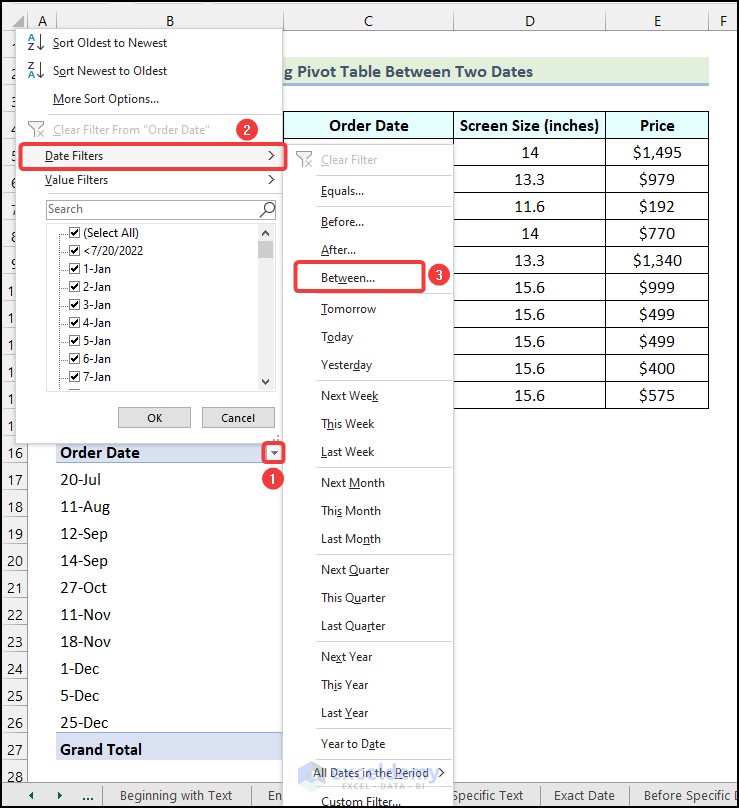
Task: Filter by Today
Action: [x=337, y=337]
